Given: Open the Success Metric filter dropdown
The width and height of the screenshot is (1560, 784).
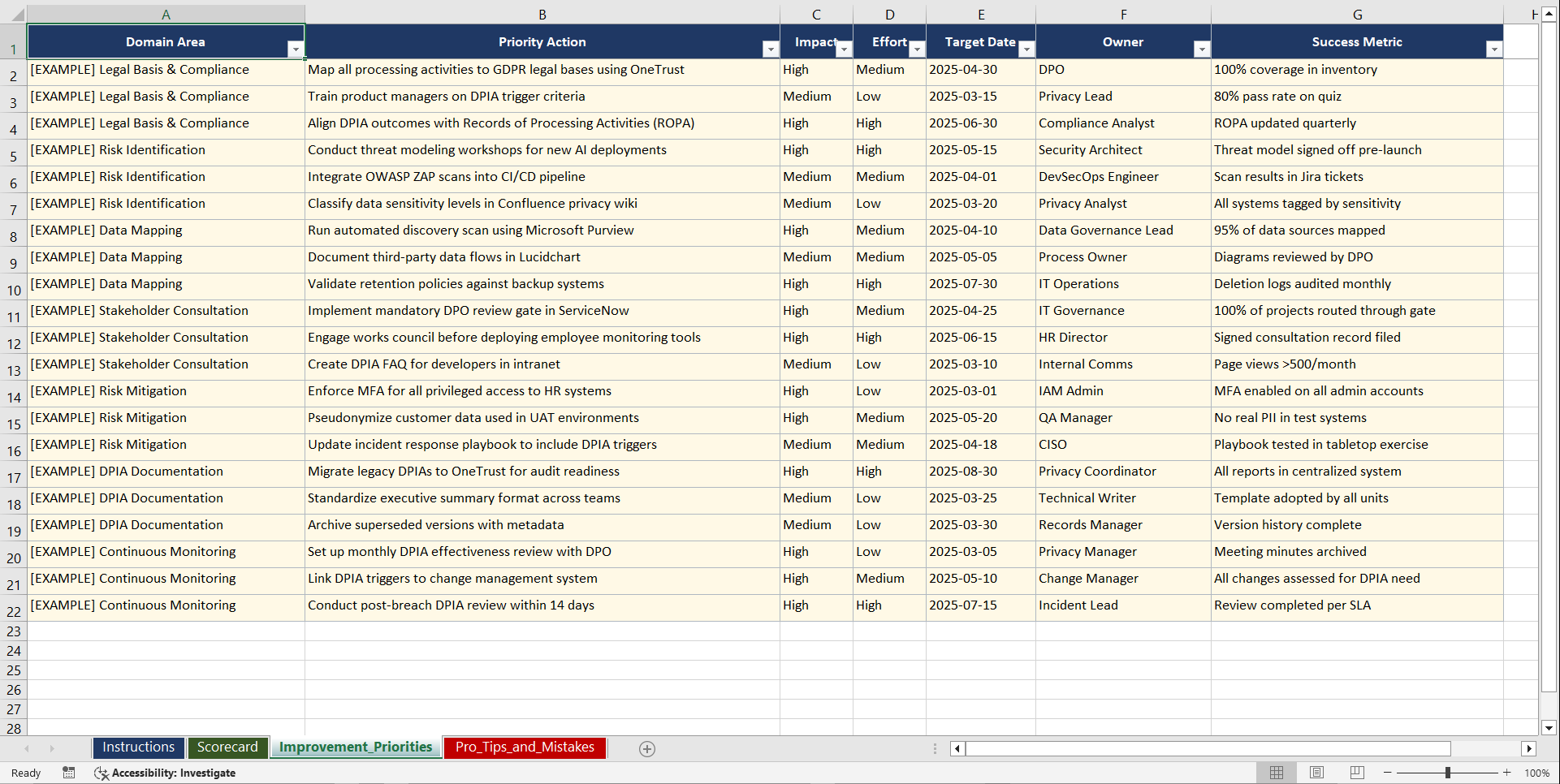Looking at the screenshot, I should point(1495,49).
